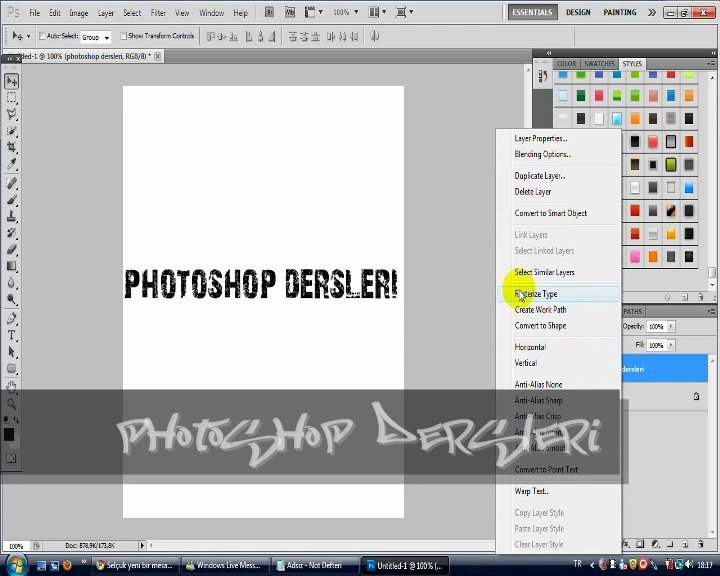
Task: Select the Zoom tool
Action: 12,404
